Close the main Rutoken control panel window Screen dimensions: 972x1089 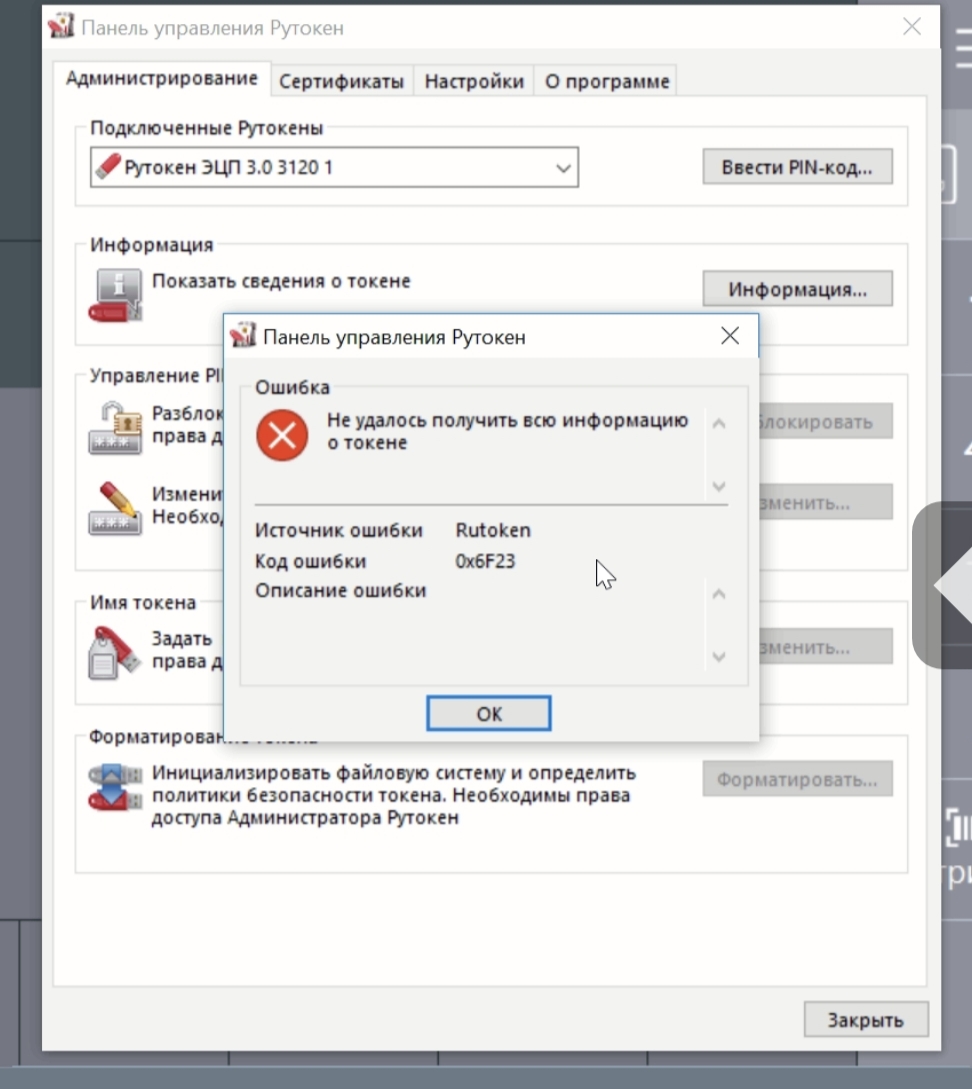pyautogui.click(x=912, y=26)
